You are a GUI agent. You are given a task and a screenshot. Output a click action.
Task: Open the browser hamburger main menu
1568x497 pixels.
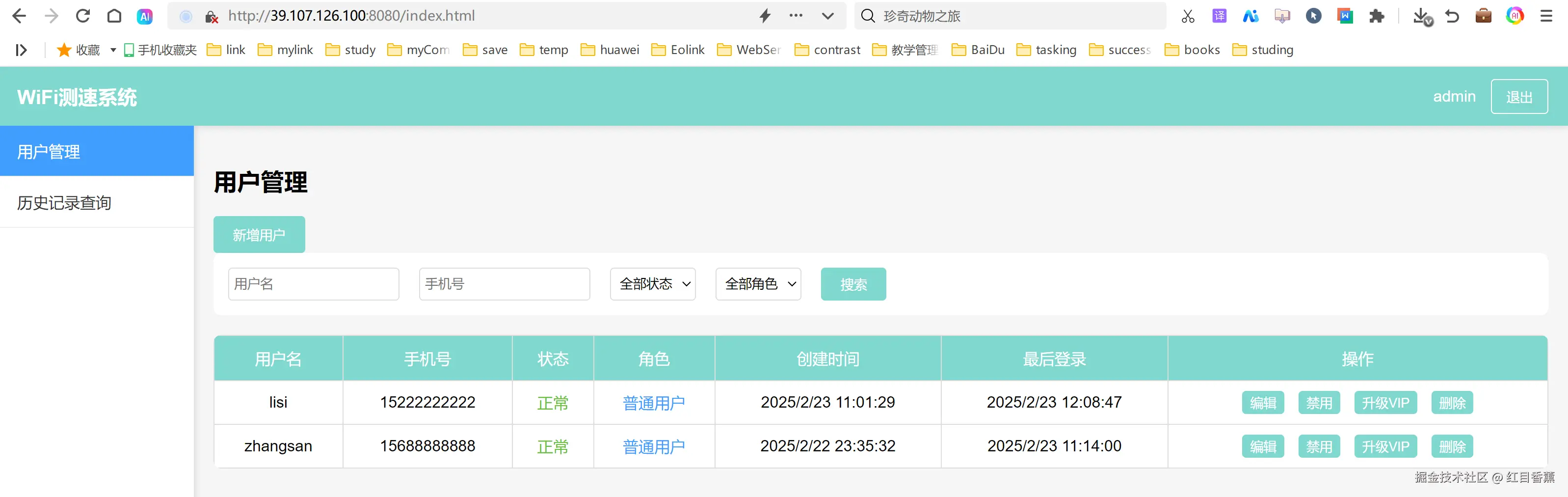click(1546, 16)
